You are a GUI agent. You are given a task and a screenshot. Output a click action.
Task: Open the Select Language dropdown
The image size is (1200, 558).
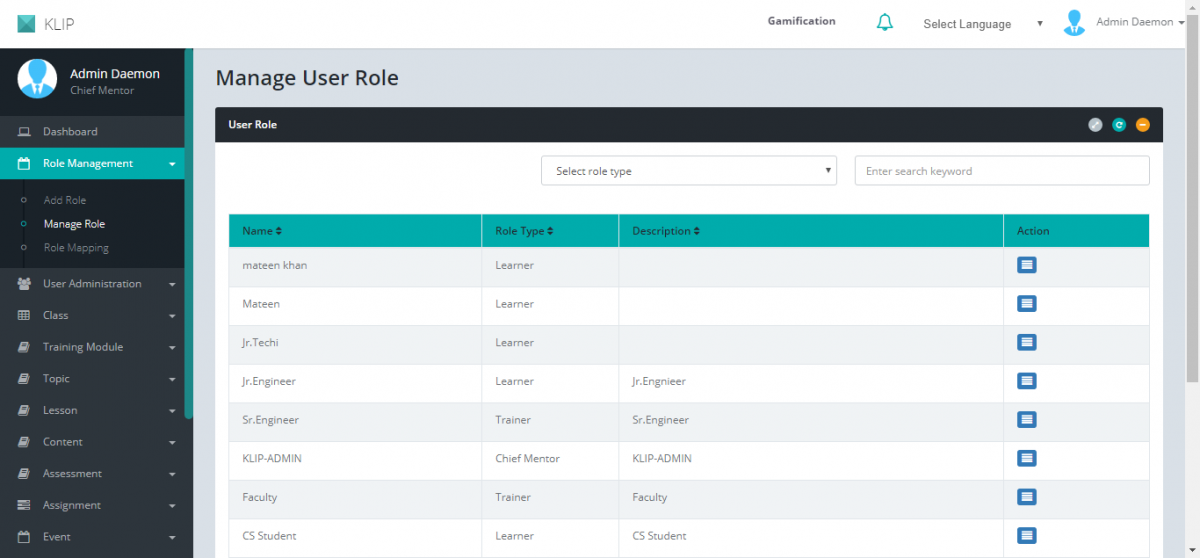982,24
